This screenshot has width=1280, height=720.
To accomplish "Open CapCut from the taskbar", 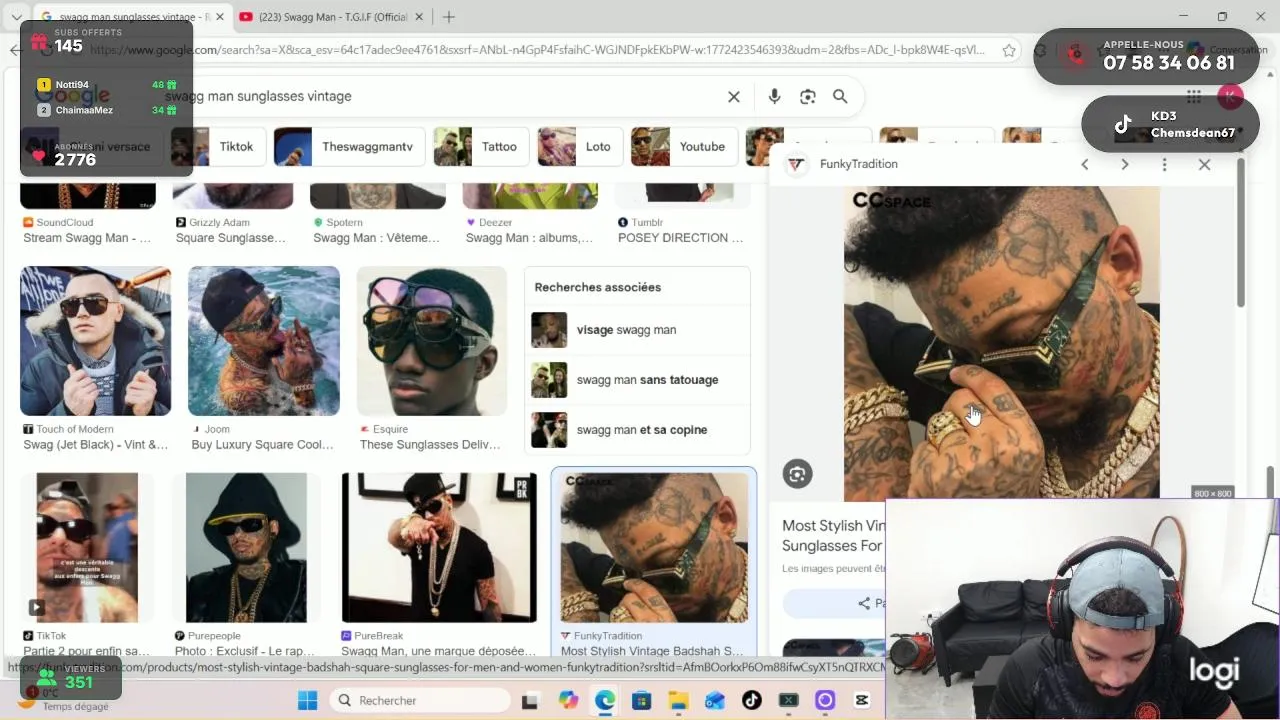I will point(862,700).
